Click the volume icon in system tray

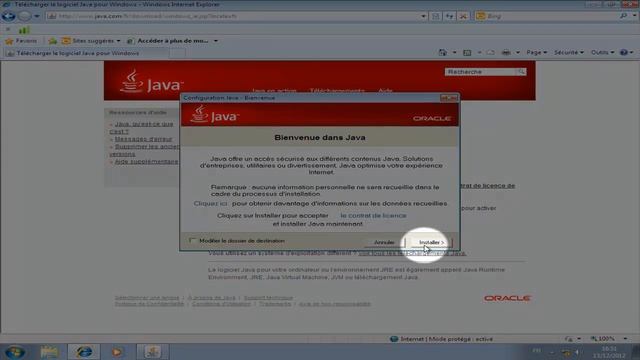578,352
